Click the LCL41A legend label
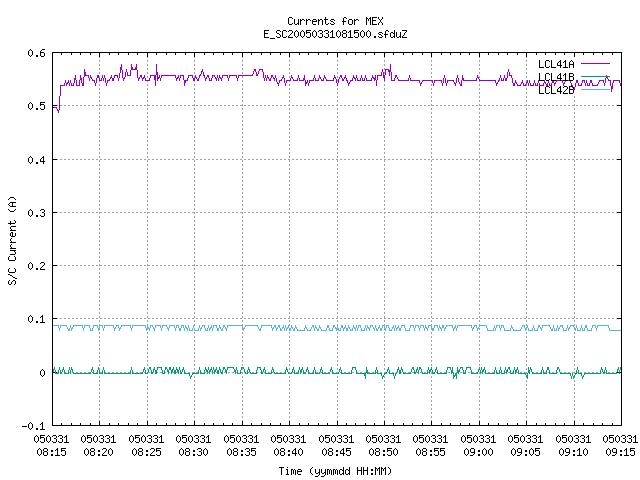 pyautogui.click(x=556, y=64)
